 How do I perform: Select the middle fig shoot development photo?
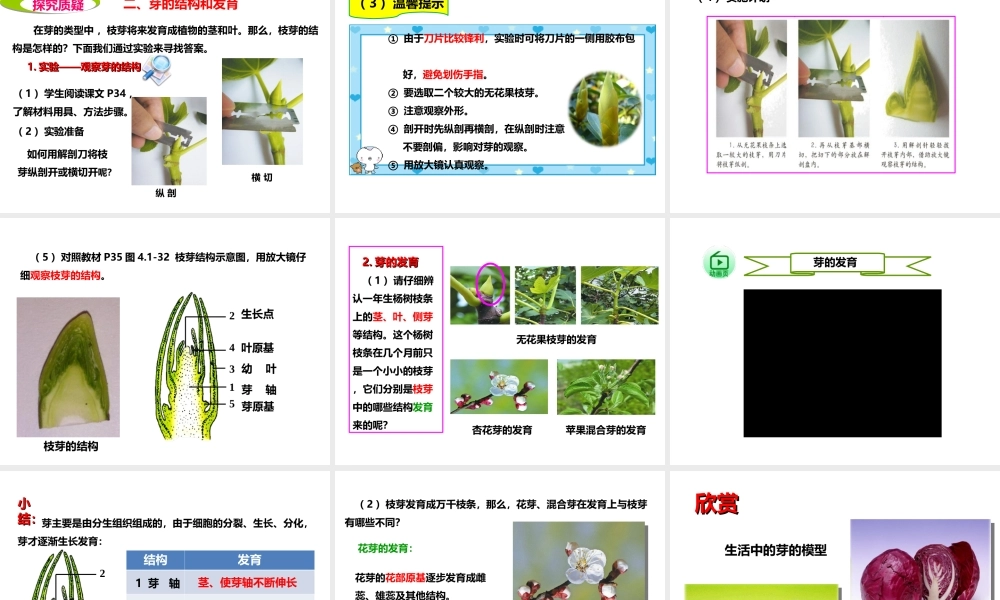[545, 295]
